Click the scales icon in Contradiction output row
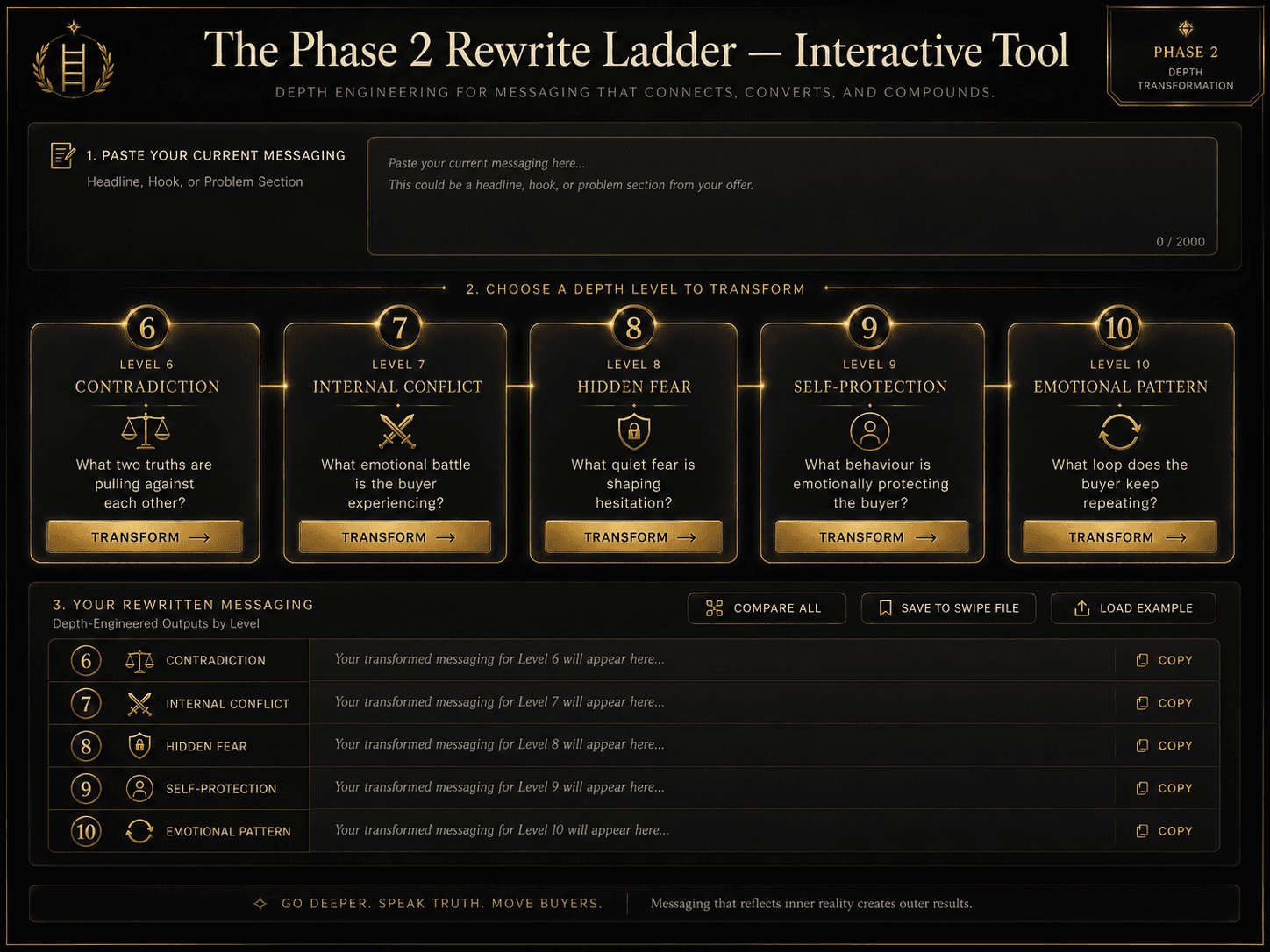This screenshot has height=952, width=1270. [139, 661]
